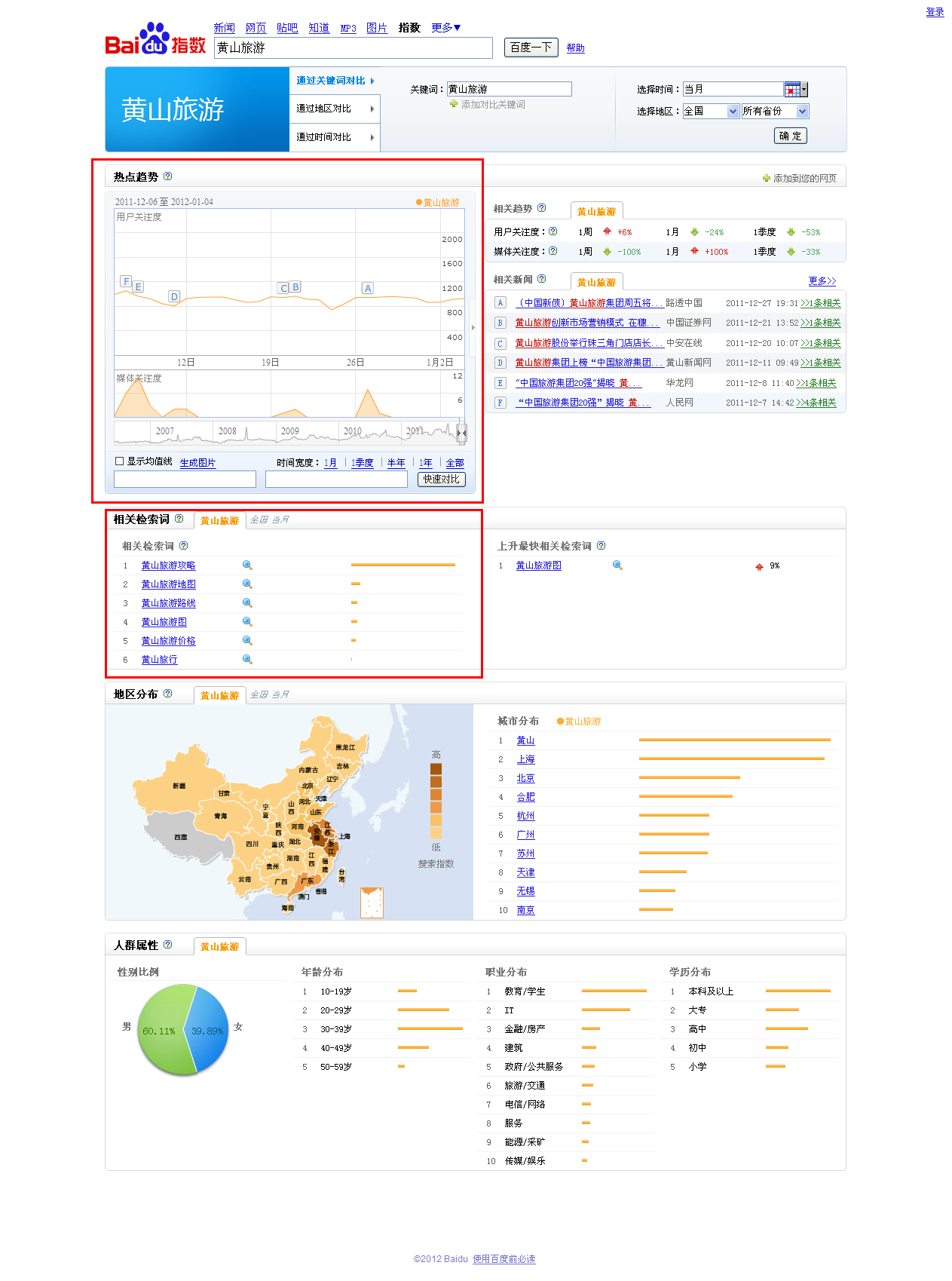952x1281 pixels.
Task: Click help icon beside 人群属性 heading
Action: (x=167, y=945)
